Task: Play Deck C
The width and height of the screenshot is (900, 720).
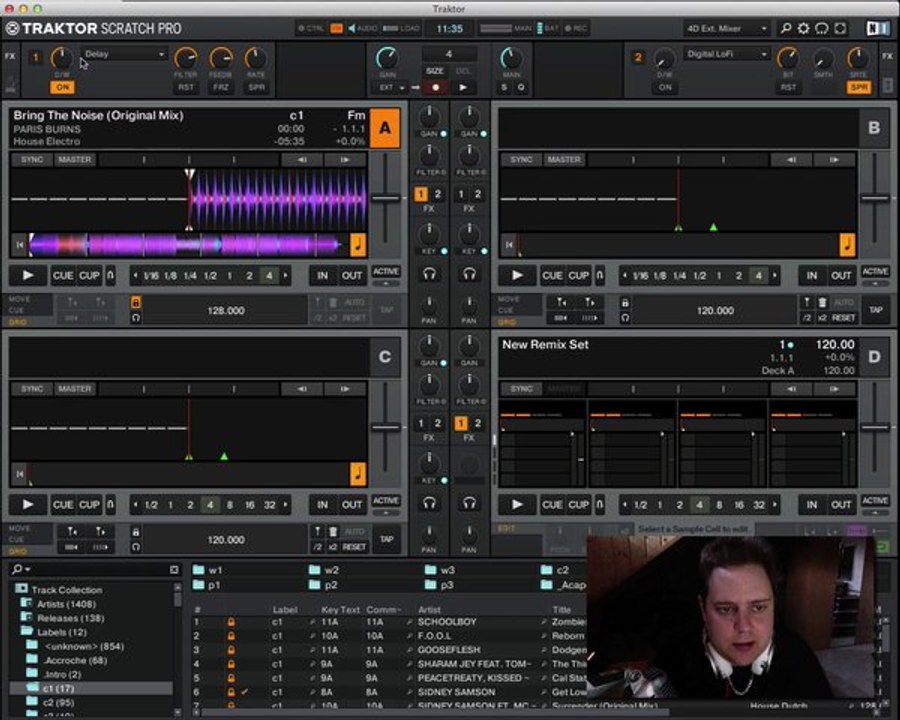Action: [28, 505]
